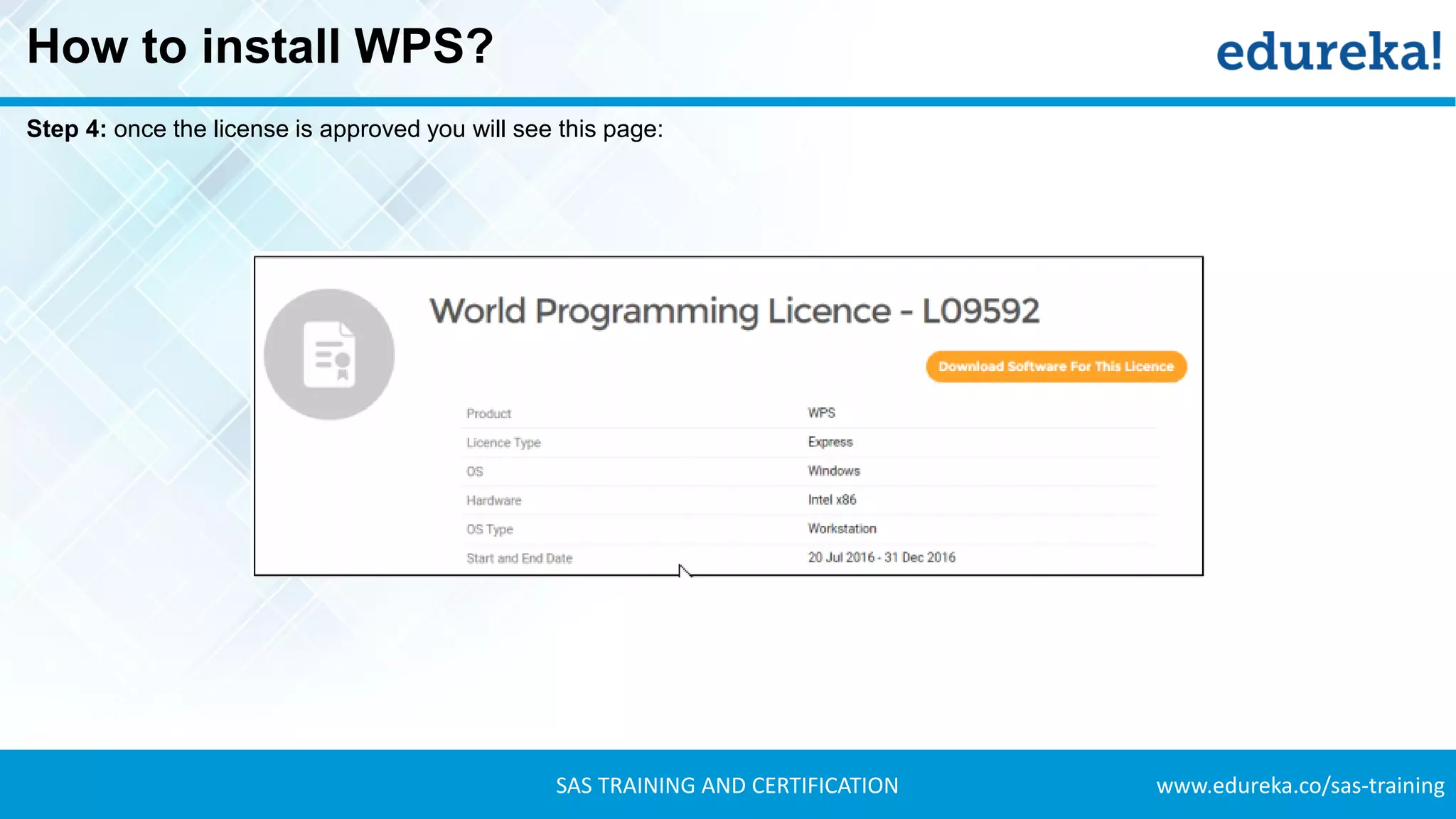The height and width of the screenshot is (819, 1456).
Task: Click the Download Software For This Licence button
Action: pyautogui.click(x=1056, y=367)
